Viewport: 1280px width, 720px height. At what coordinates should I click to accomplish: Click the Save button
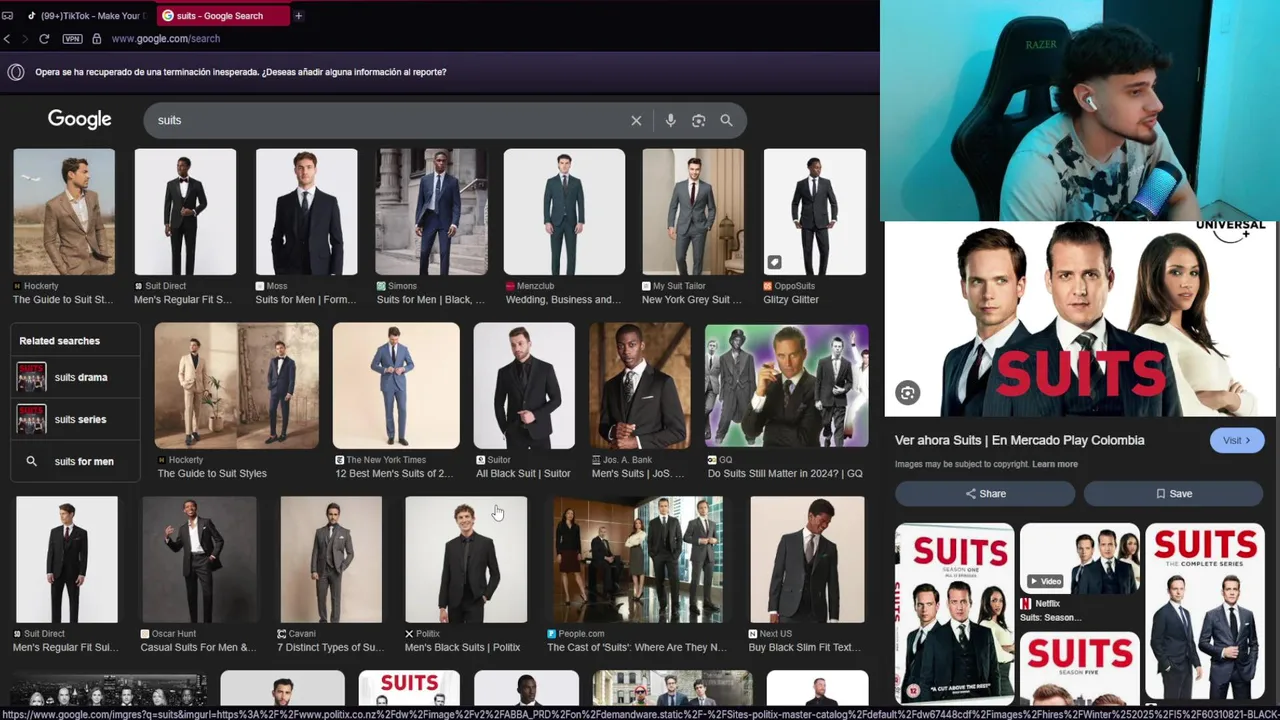coord(1174,493)
